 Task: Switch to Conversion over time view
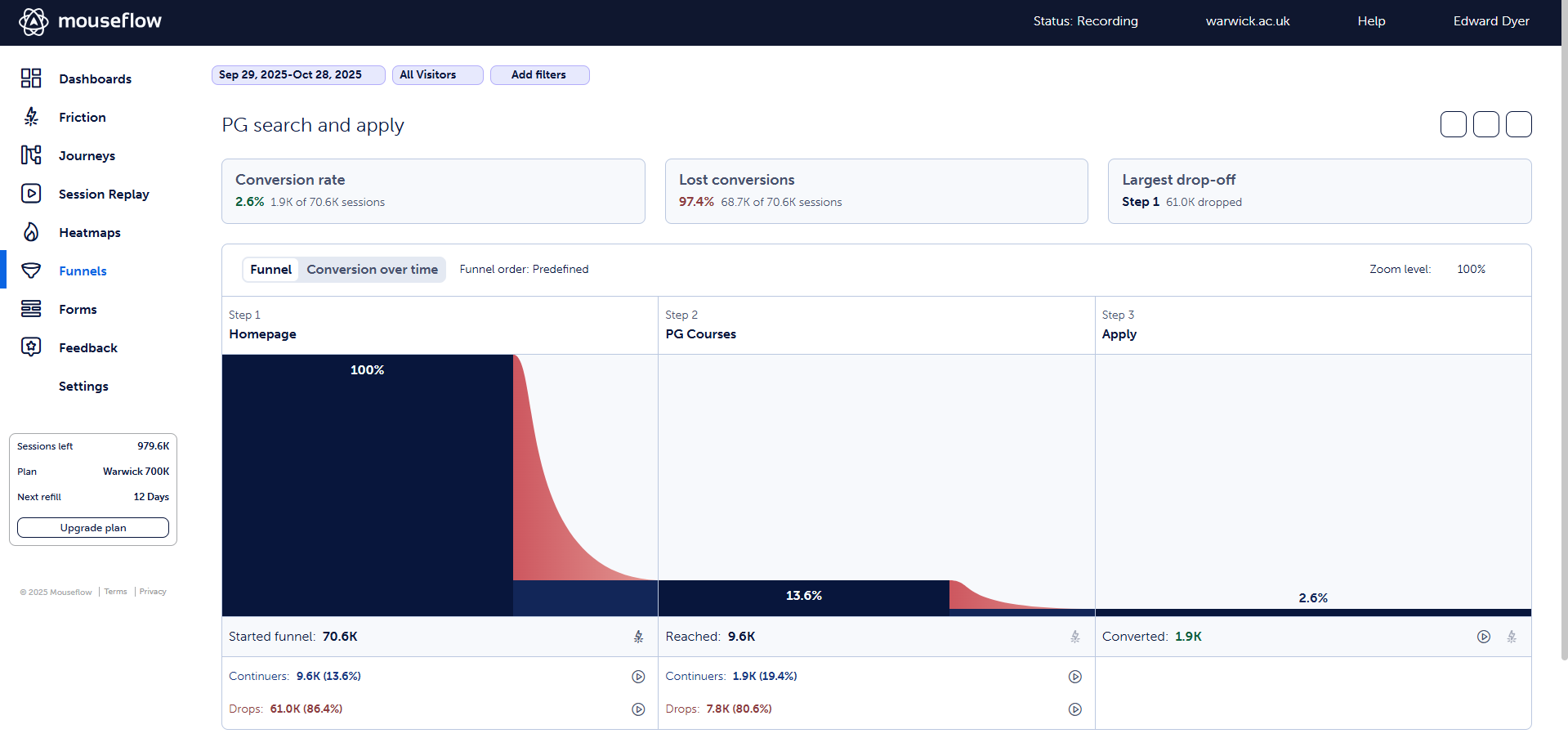point(372,270)
